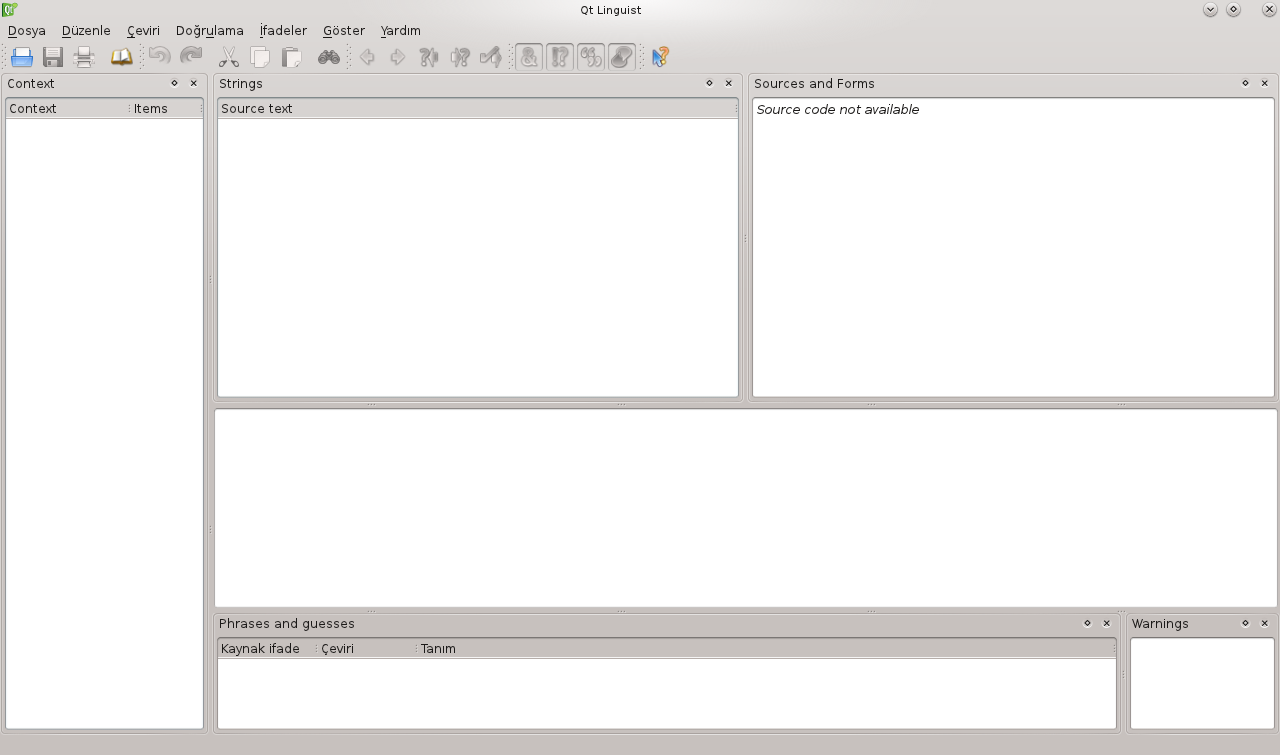Float the Context dock panel
The height and width of the screenshot is (755, 1280).
point(174,84)
